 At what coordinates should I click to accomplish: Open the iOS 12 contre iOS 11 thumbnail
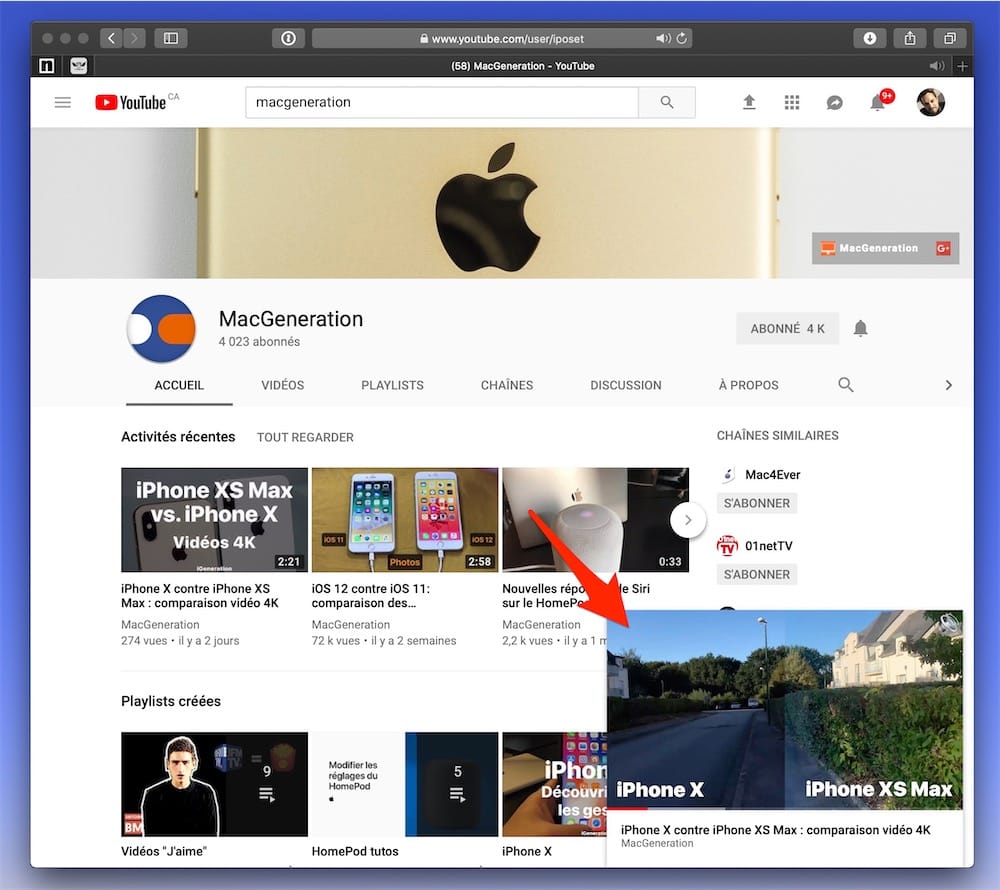coord(404,520)
